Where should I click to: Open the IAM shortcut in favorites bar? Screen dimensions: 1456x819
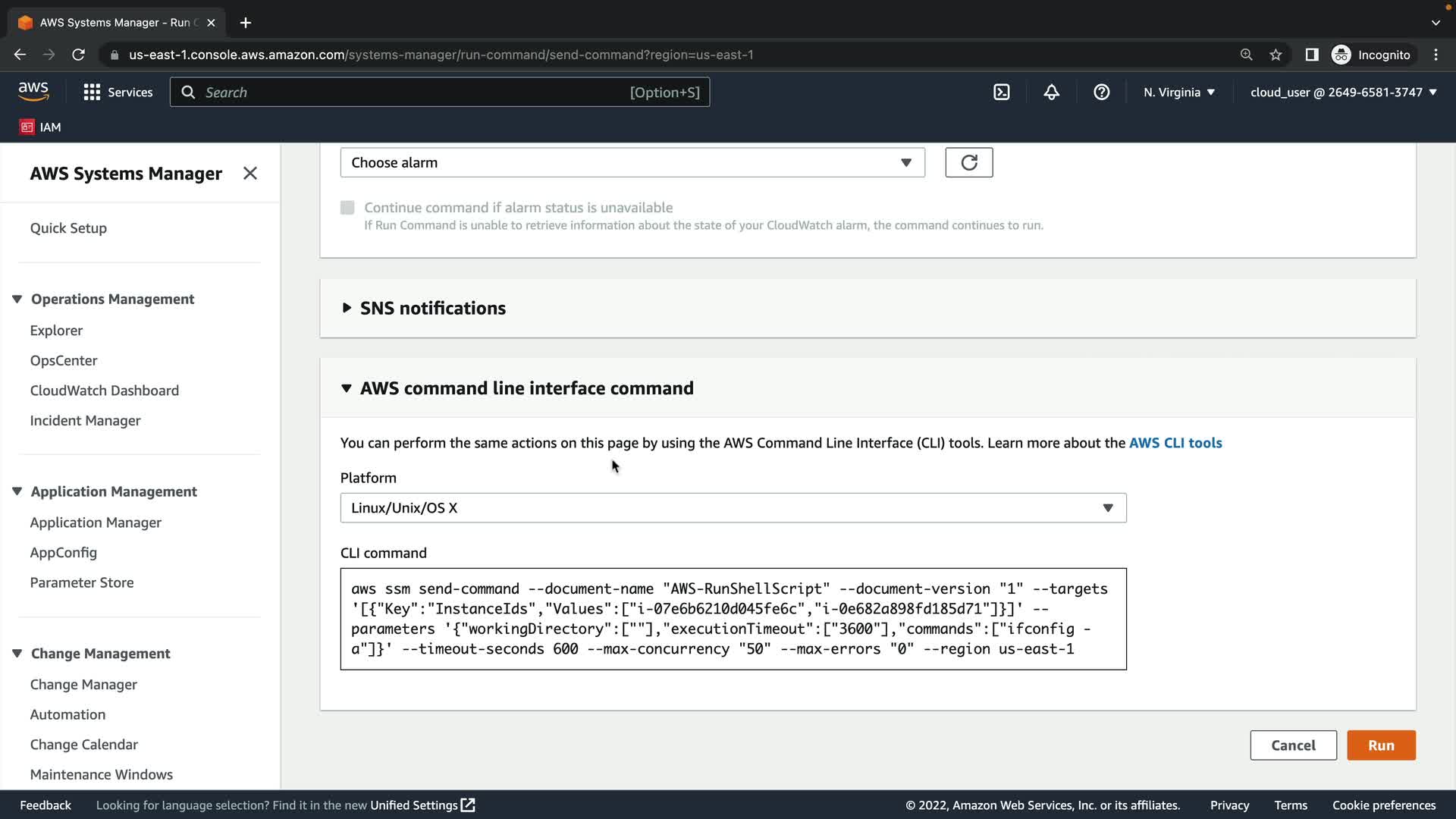coord(41,127)
